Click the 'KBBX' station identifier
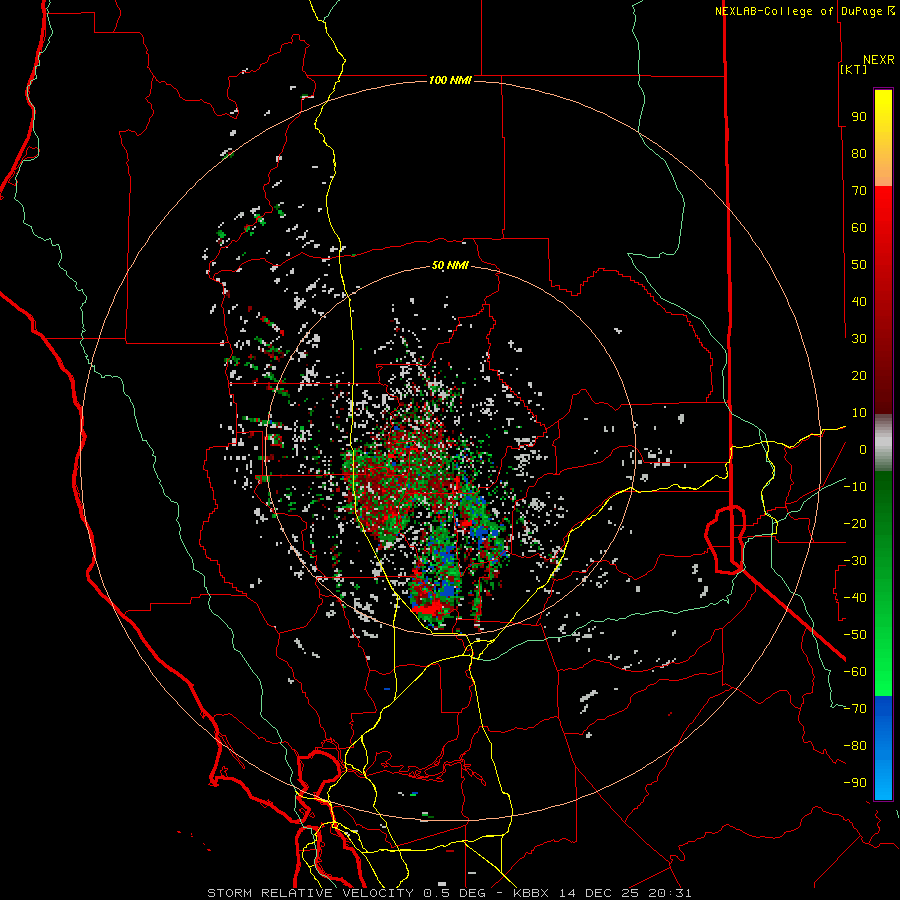The height and width of the screenshot is (900, 900). click(531, 893)
